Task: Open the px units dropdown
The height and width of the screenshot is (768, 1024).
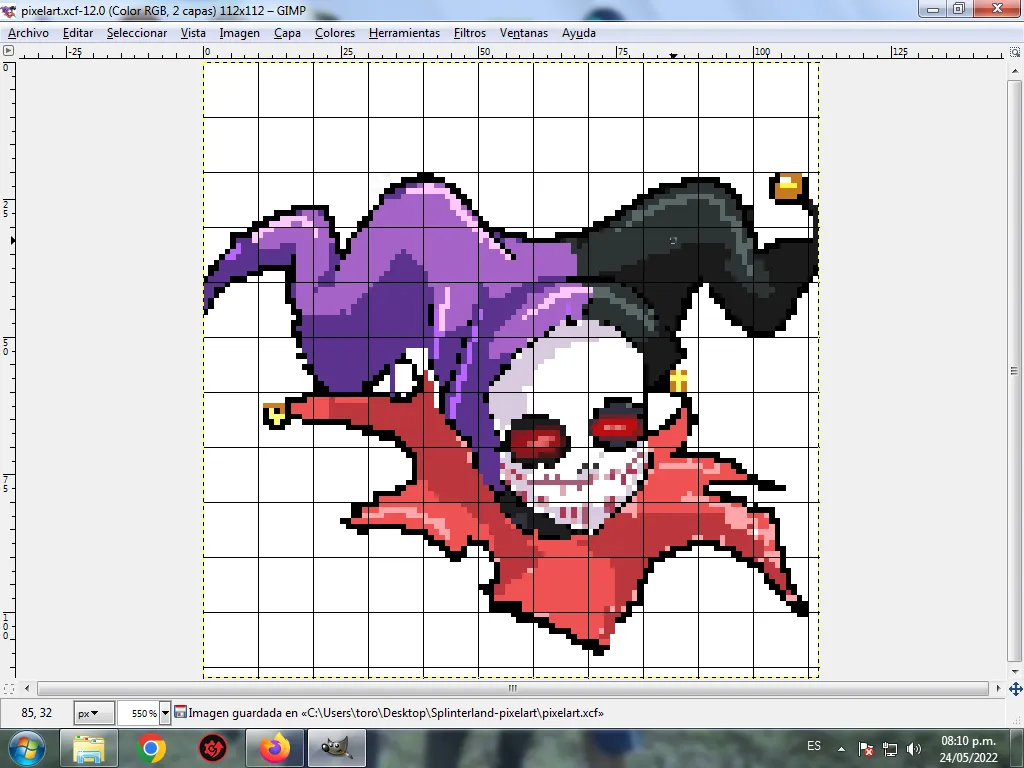Action: coord(94,713)
